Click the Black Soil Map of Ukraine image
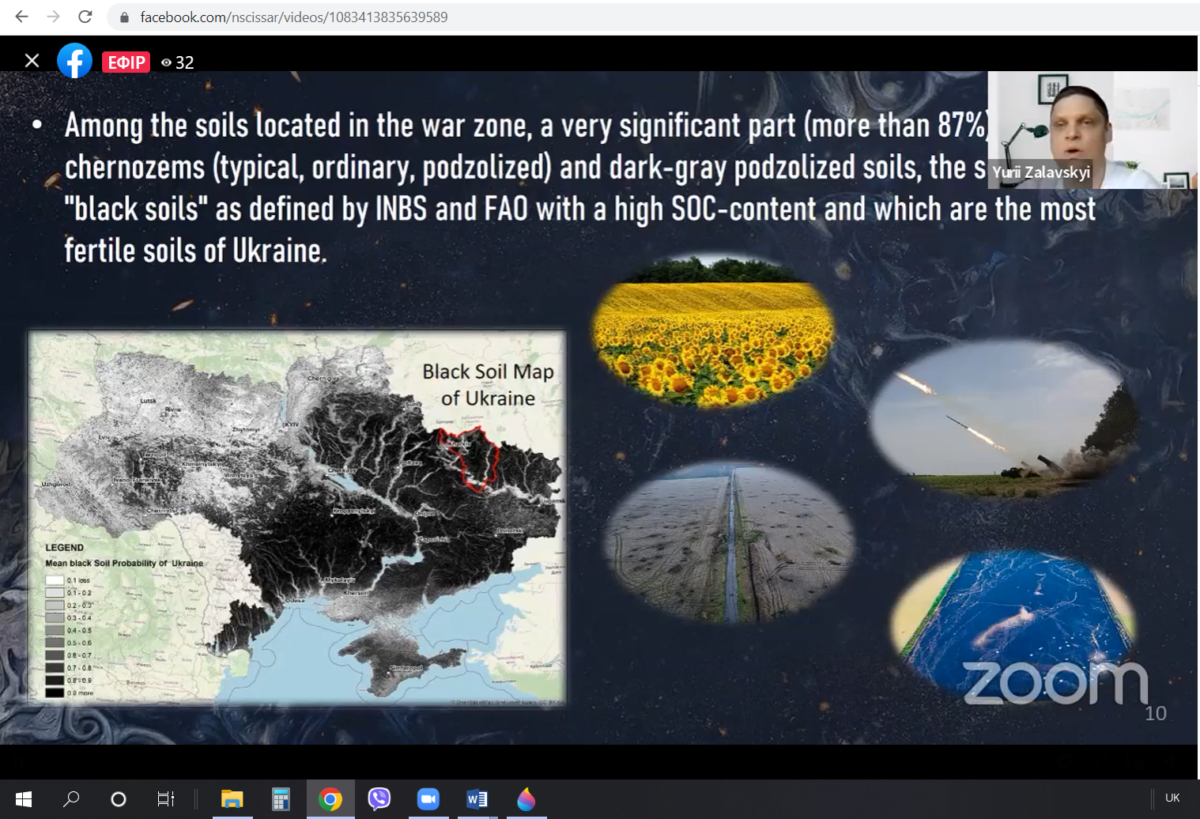The width and height of the screenshot is (1200, 819). point(297,517)
